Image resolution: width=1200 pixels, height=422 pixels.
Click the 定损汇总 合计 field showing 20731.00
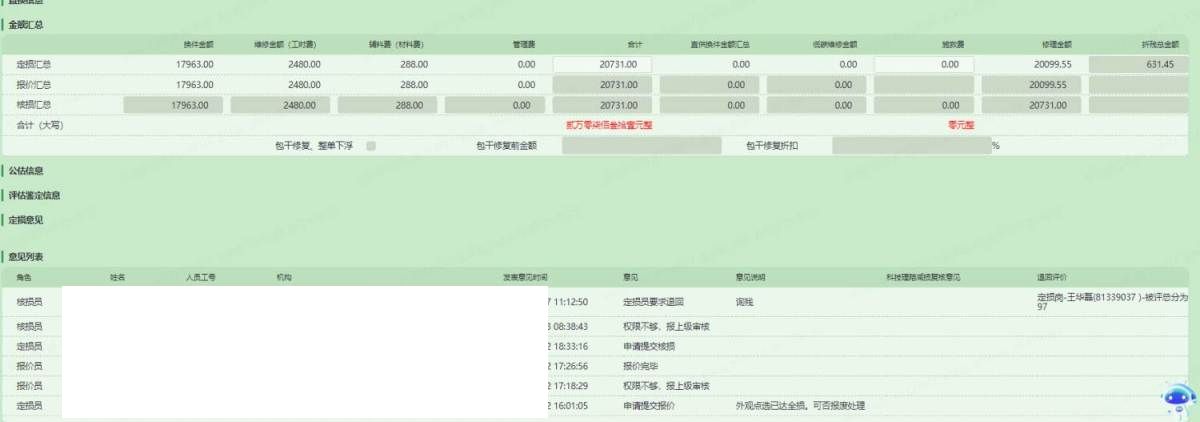coord(602,64)
